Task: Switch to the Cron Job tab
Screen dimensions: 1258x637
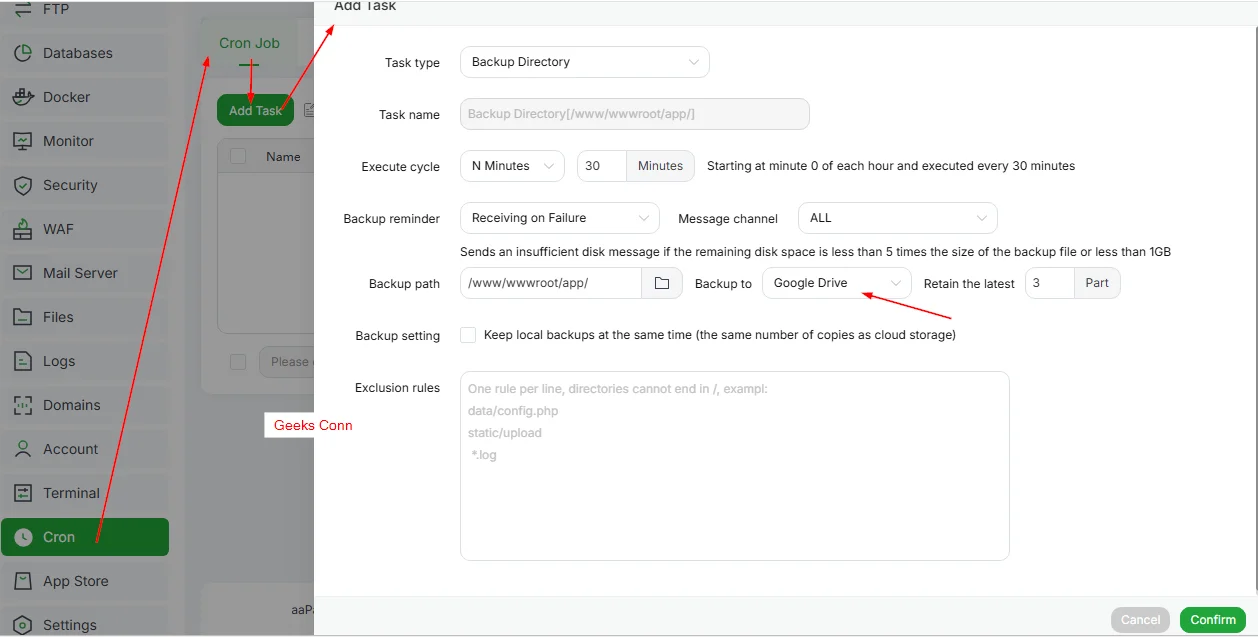Action: tap(249, 43)
